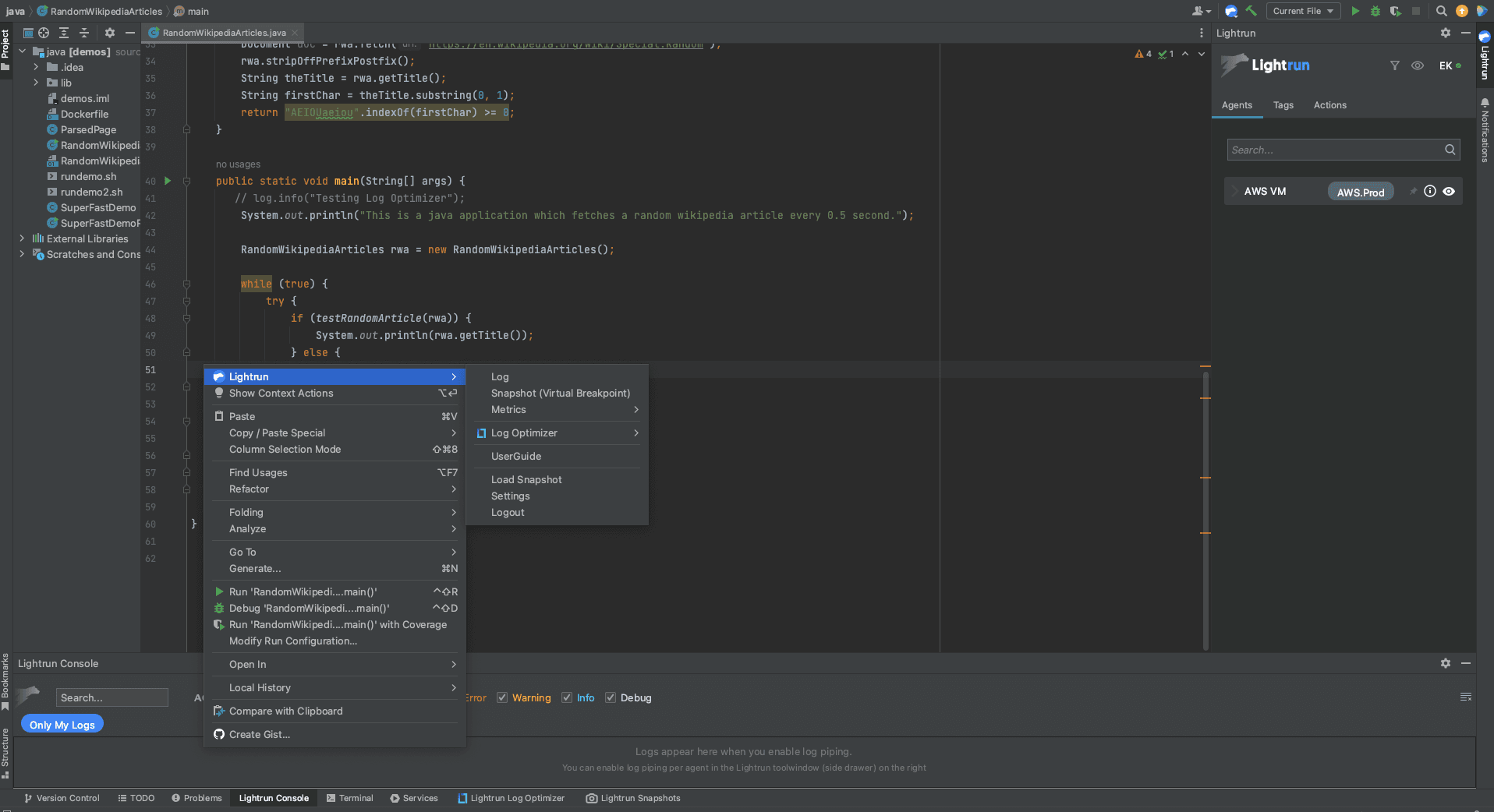Viewport: 1494px width, 812px height.
Task: Toggle the Info log level checkbox
Action: [x=567, y=697]
